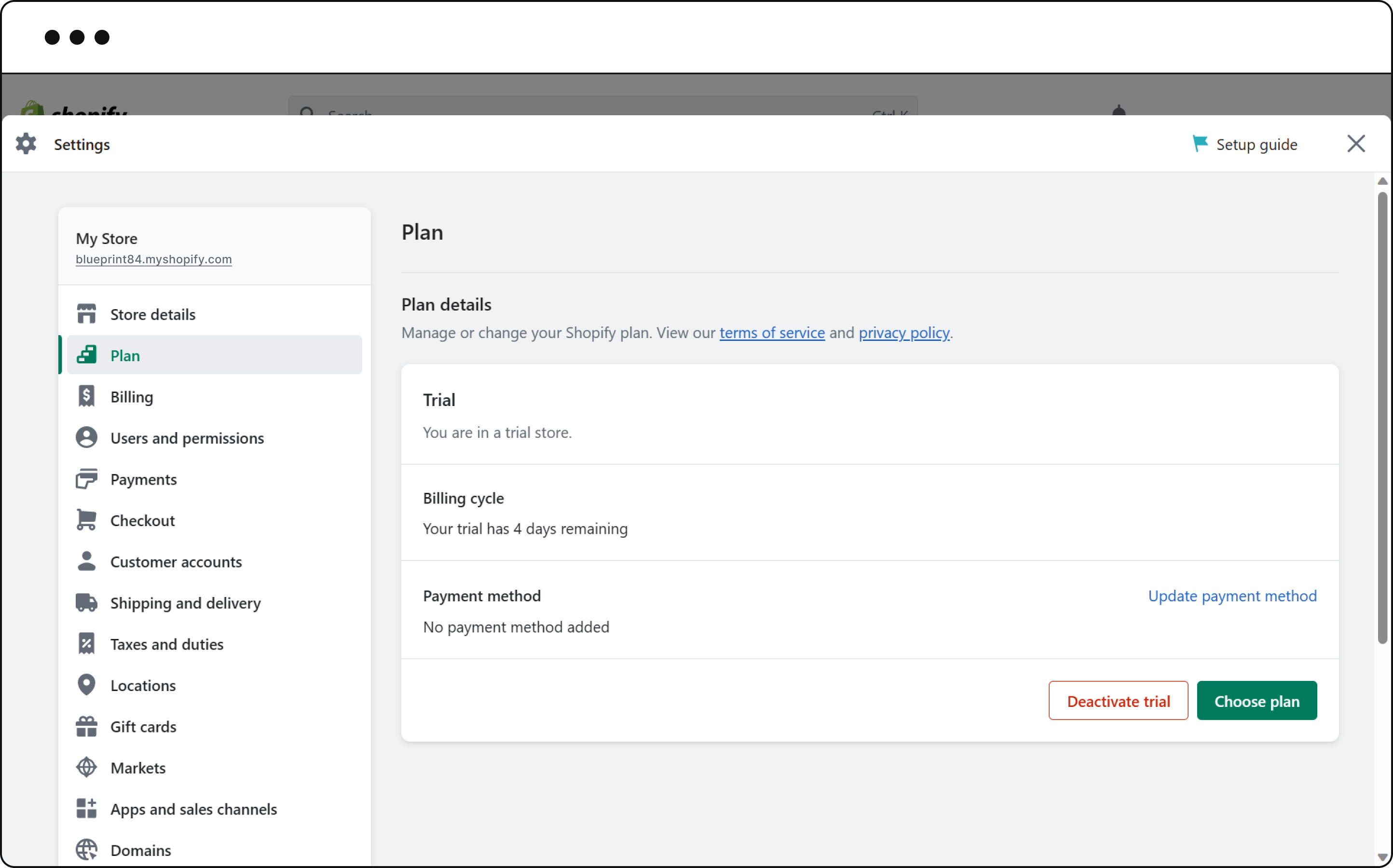1393x868 pixels.
Task: Click the Users and permissions avatar icon
Action: 86,437
